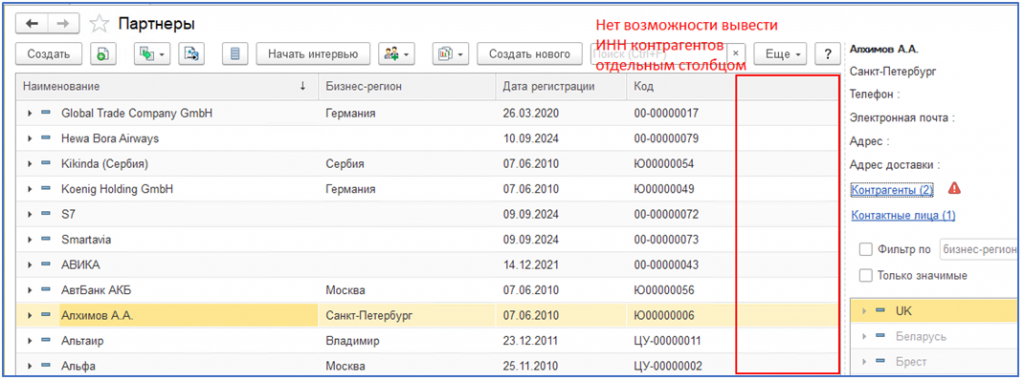This screenshot has width=1024, height=380.
Task: Open the Контактные лица (1) link
Action: pos(903,215)
